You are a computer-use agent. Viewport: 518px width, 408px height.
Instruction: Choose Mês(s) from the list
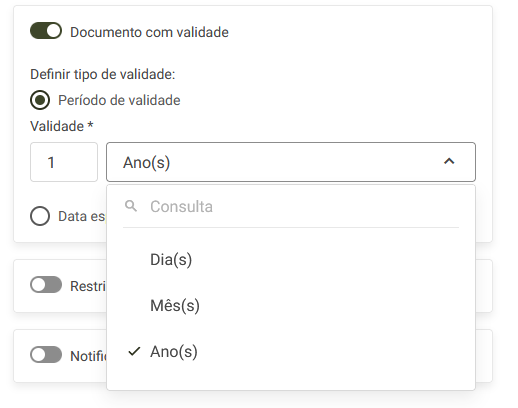tap(291, 306)
